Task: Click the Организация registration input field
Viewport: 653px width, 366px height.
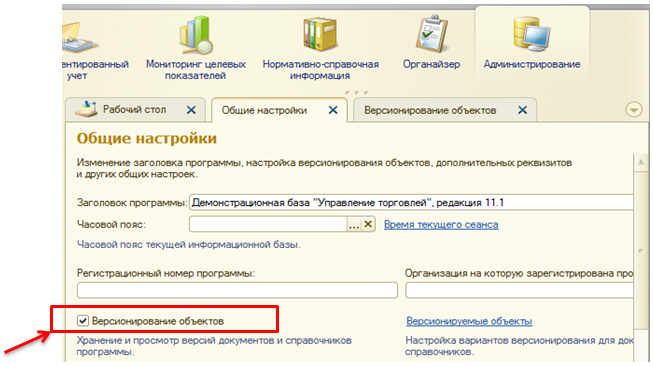Action: pyautogui.click(x=519, y=290)
